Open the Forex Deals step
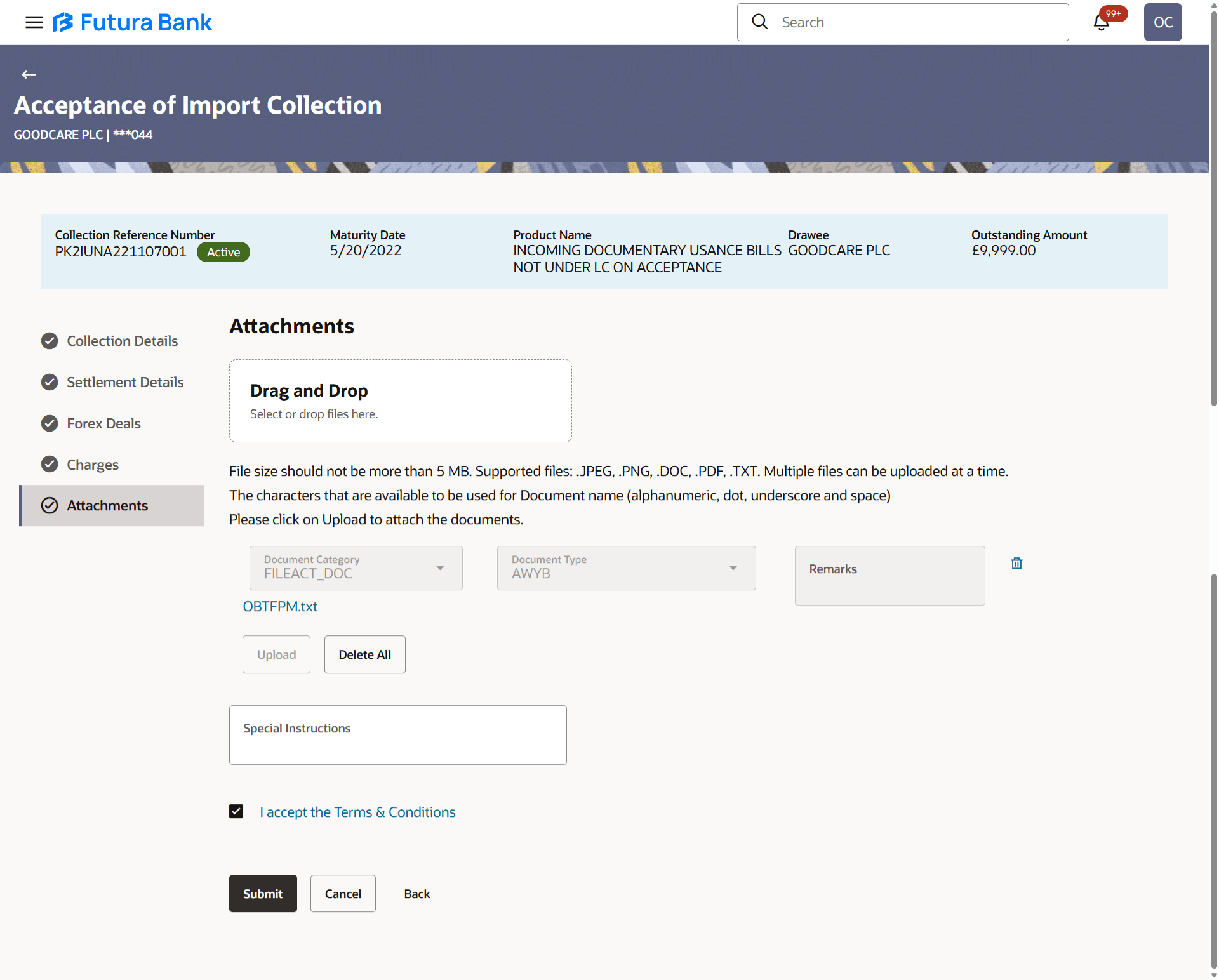Image resolution: width=1219 pixels, height=980 pixels. tap(103, 424)
